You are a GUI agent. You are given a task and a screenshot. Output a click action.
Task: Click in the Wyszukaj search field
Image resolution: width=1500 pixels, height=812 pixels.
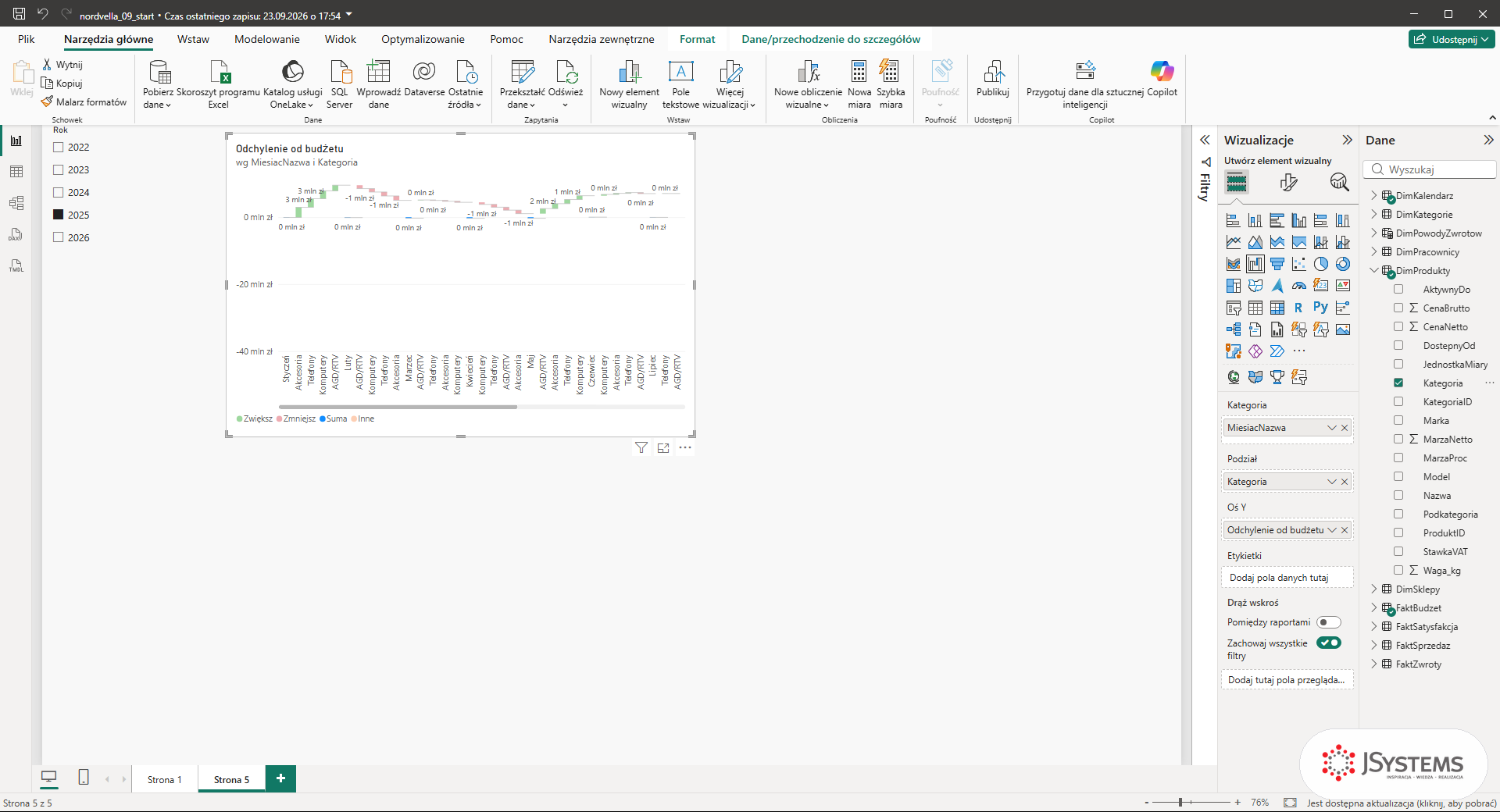point(1430,169)
